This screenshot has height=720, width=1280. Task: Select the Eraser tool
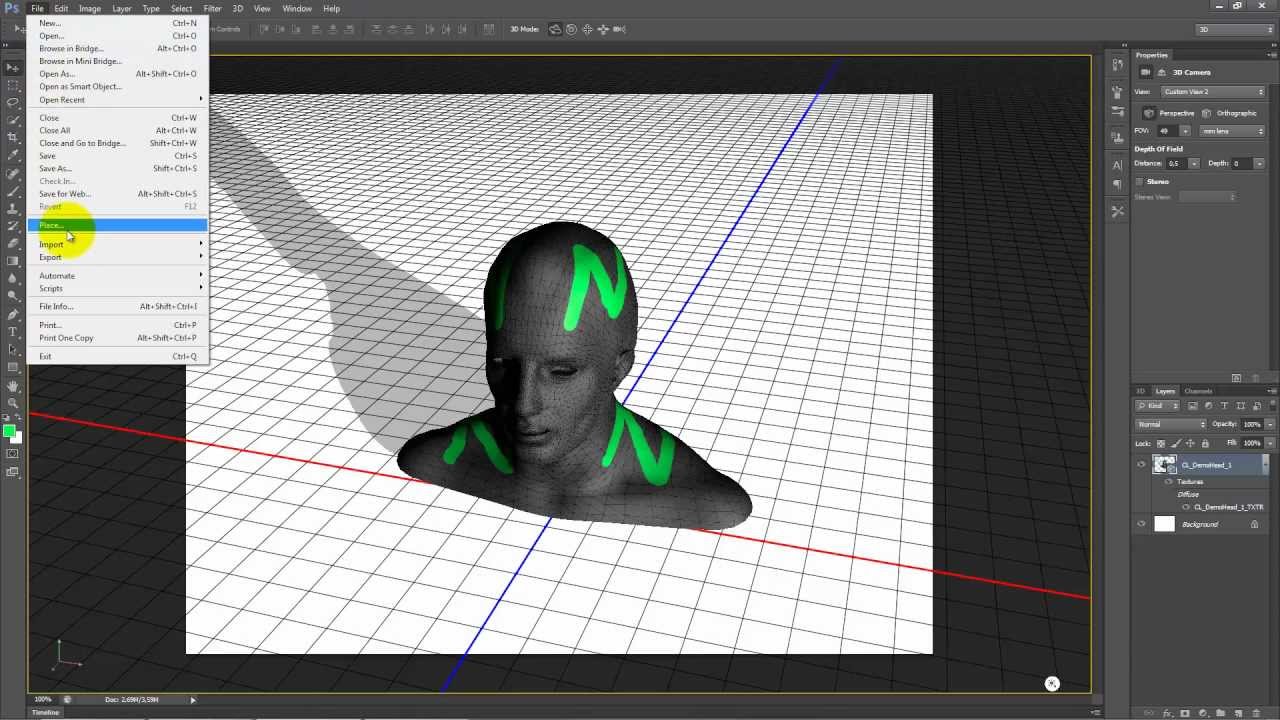[x=12, y=243]
